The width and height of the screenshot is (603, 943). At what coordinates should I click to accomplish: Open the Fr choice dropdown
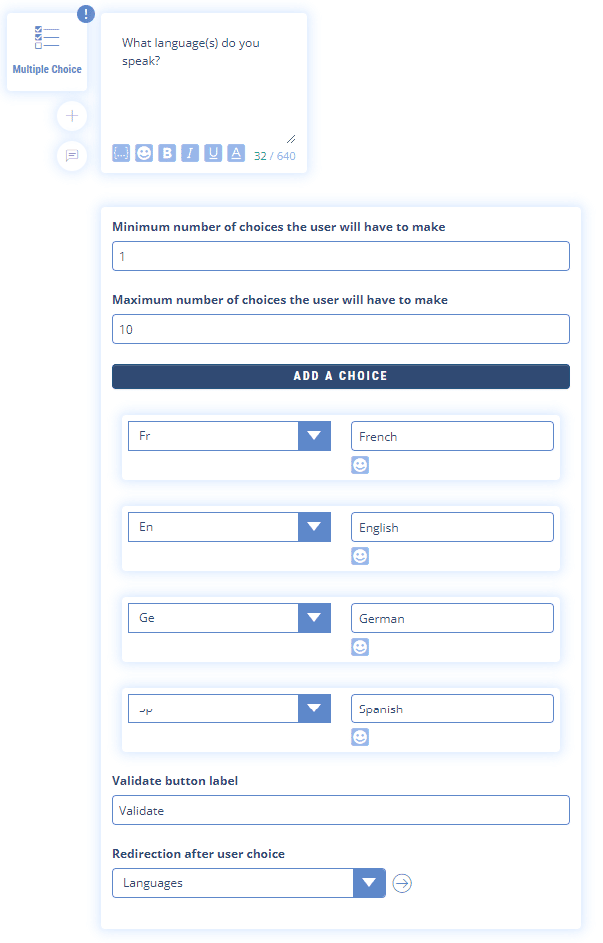pos(314,436)
